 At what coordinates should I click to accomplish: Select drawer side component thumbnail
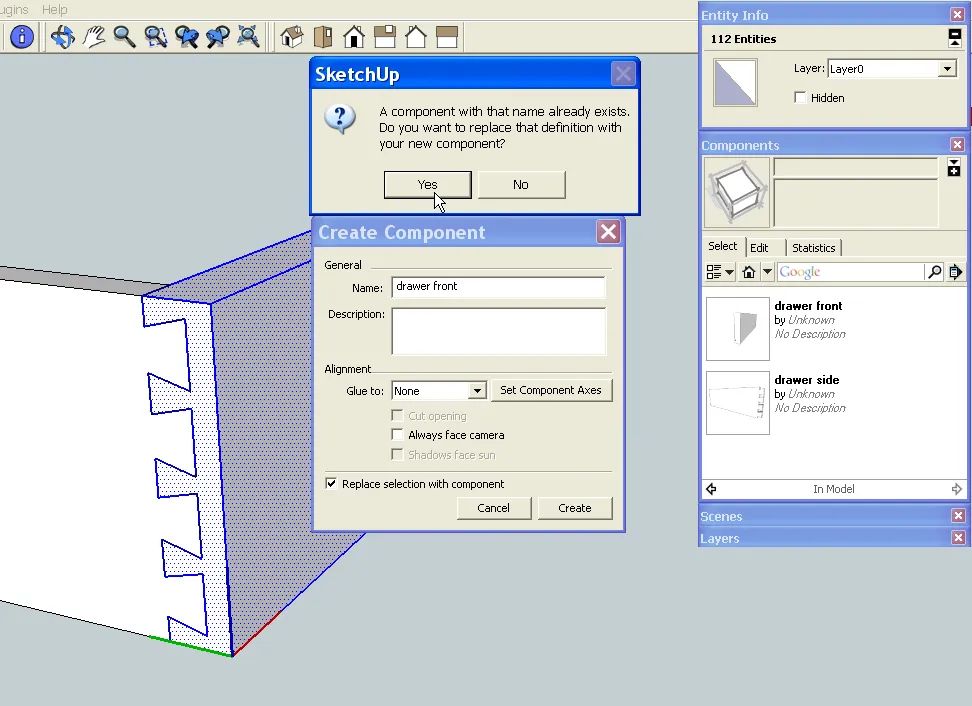(x=738, y=403)
